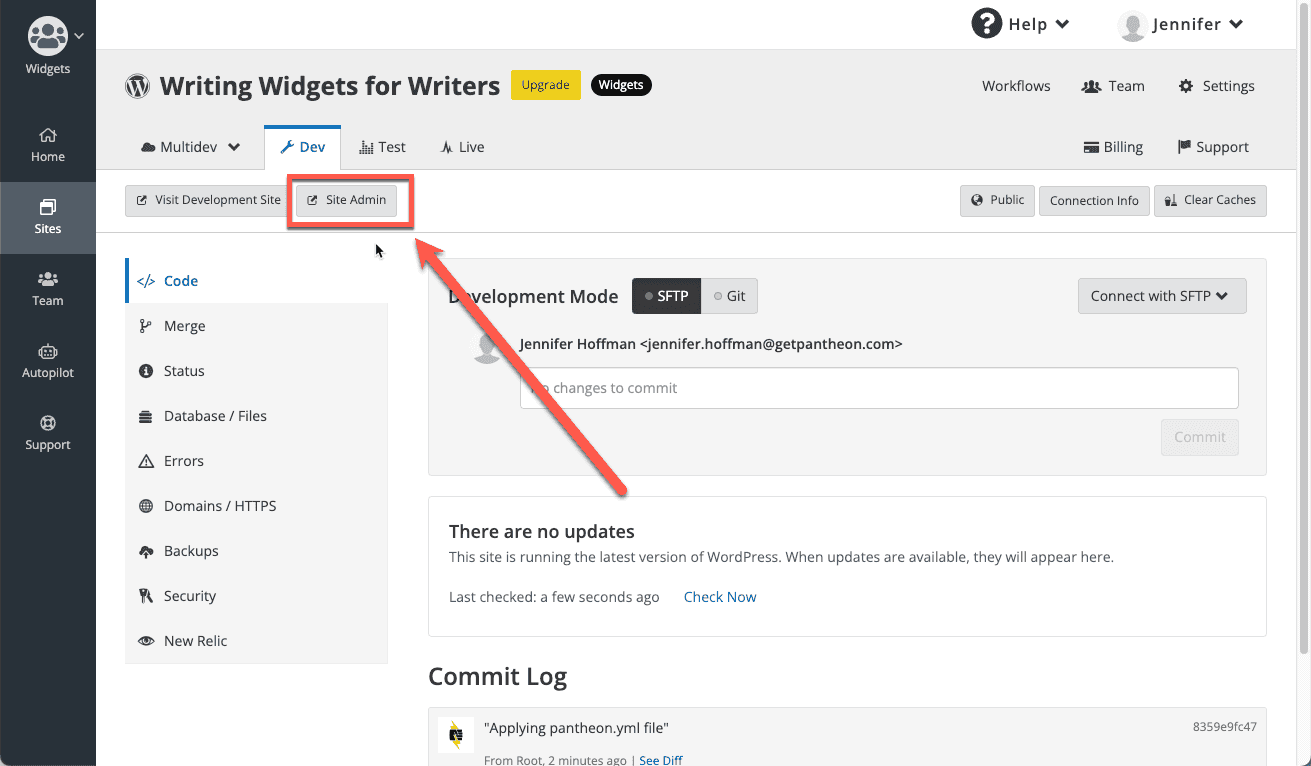Image resolution: width=1311 pixels, height=766 pixels.
Task: Open Autopilot from the sidebar
Action: click(x=47, y=361)
